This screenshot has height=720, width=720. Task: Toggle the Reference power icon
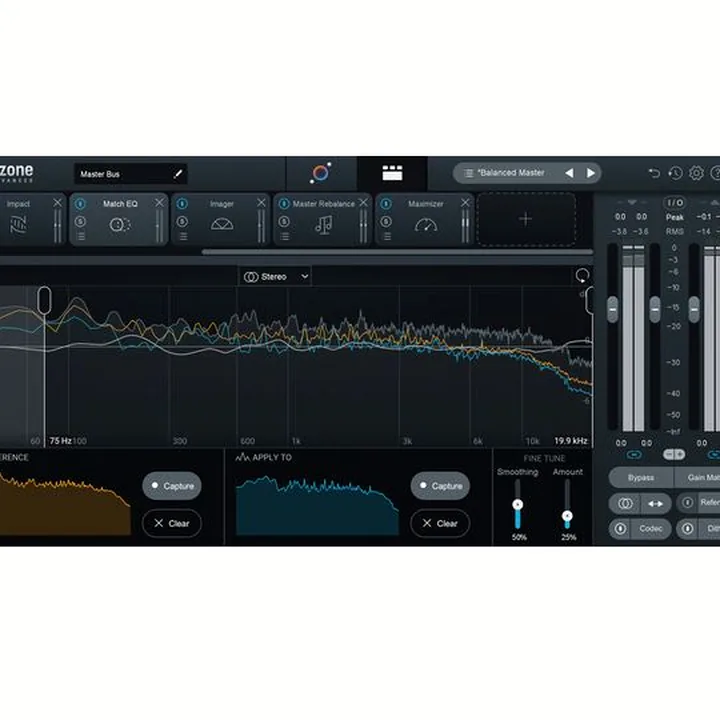[687, 503]
